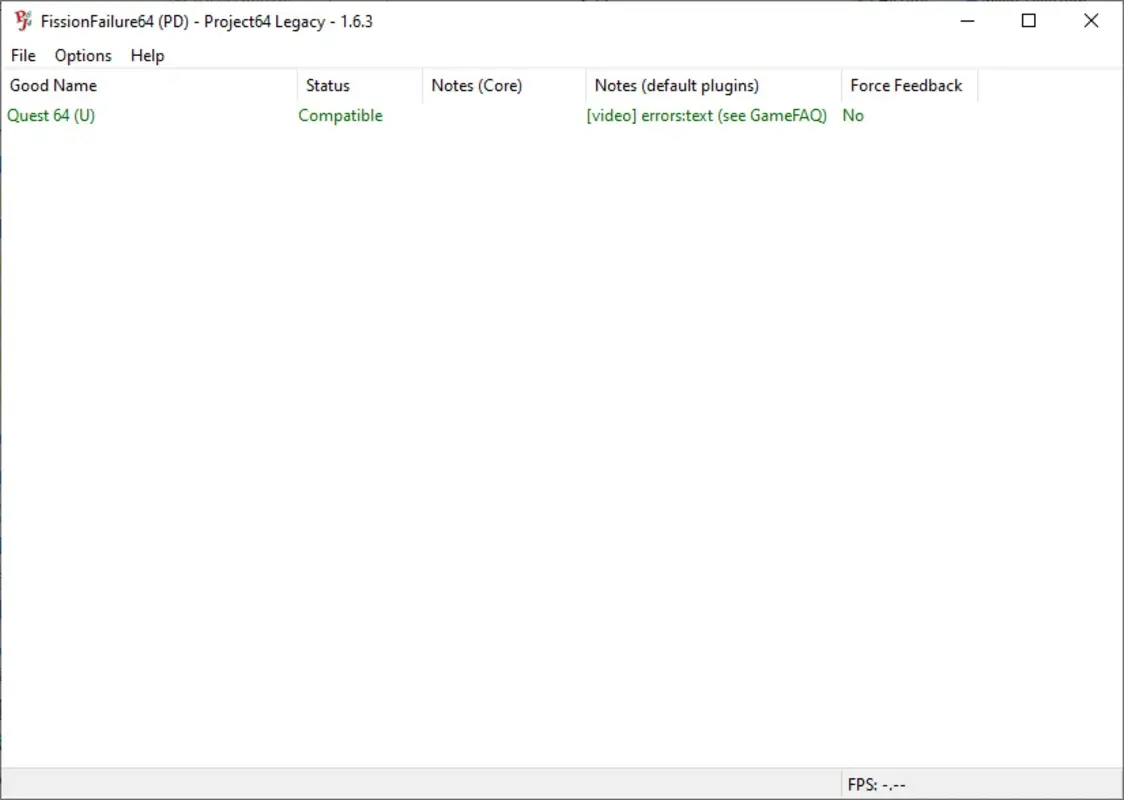Screen dimensions: 1124x800
Task: Open the Help menu
Action: 147,55
